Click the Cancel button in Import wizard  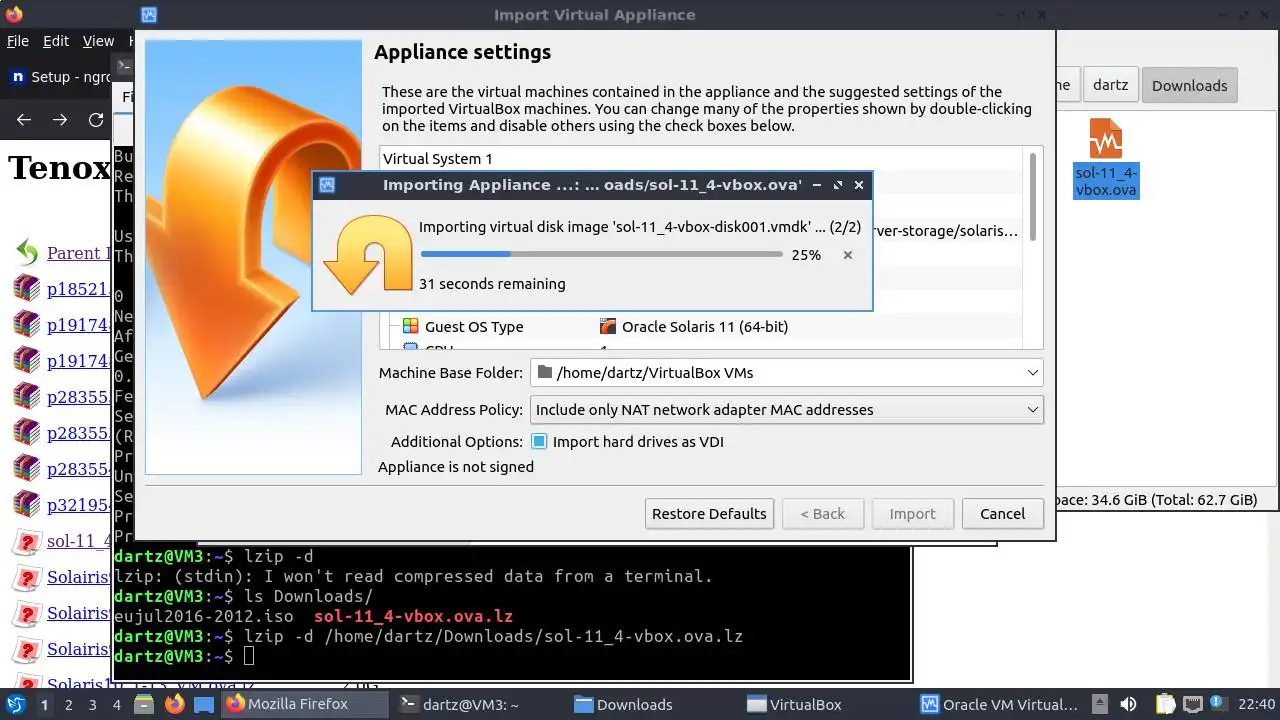1002,513
